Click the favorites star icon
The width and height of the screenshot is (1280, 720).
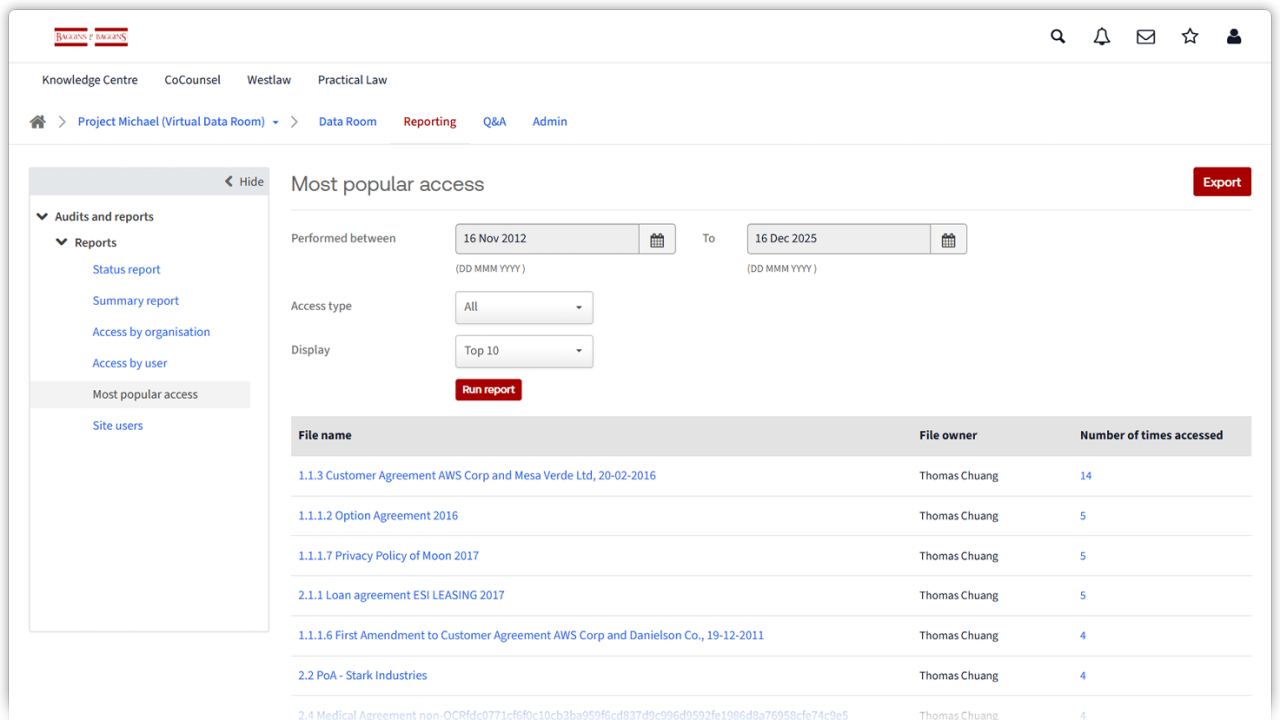point(1190,37)
